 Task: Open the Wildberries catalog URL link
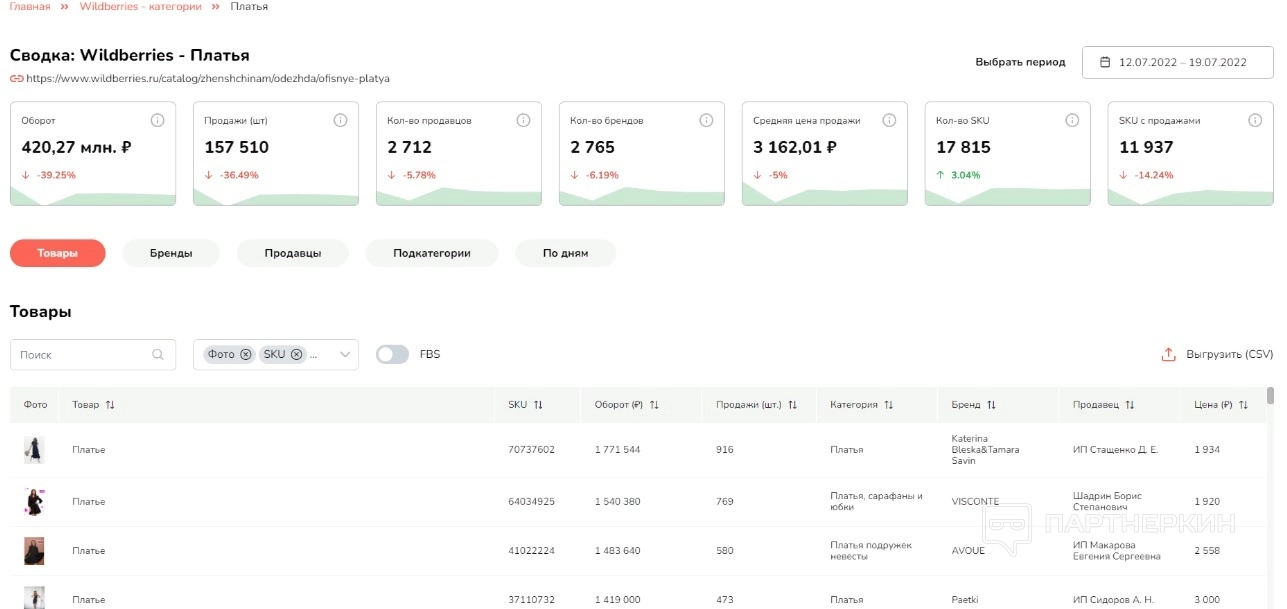207,78
